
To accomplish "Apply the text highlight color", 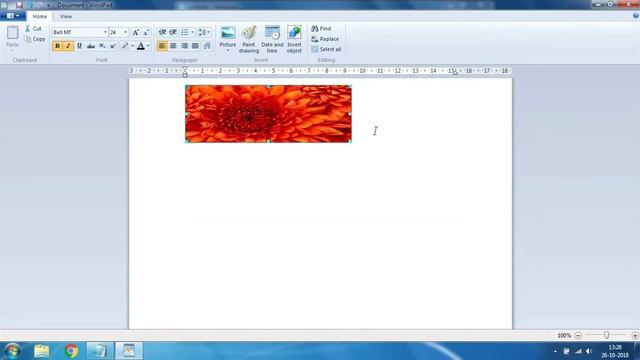I will point(125,46).
